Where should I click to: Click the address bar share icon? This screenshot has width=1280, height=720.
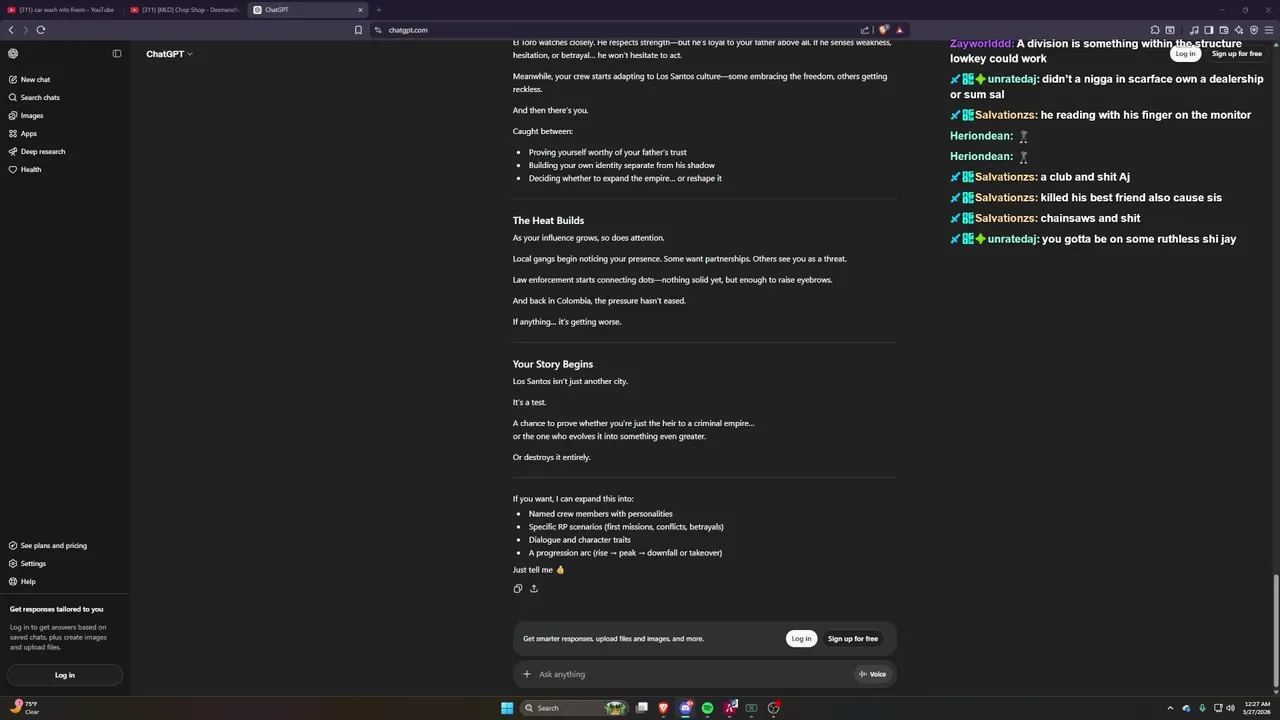865,30
